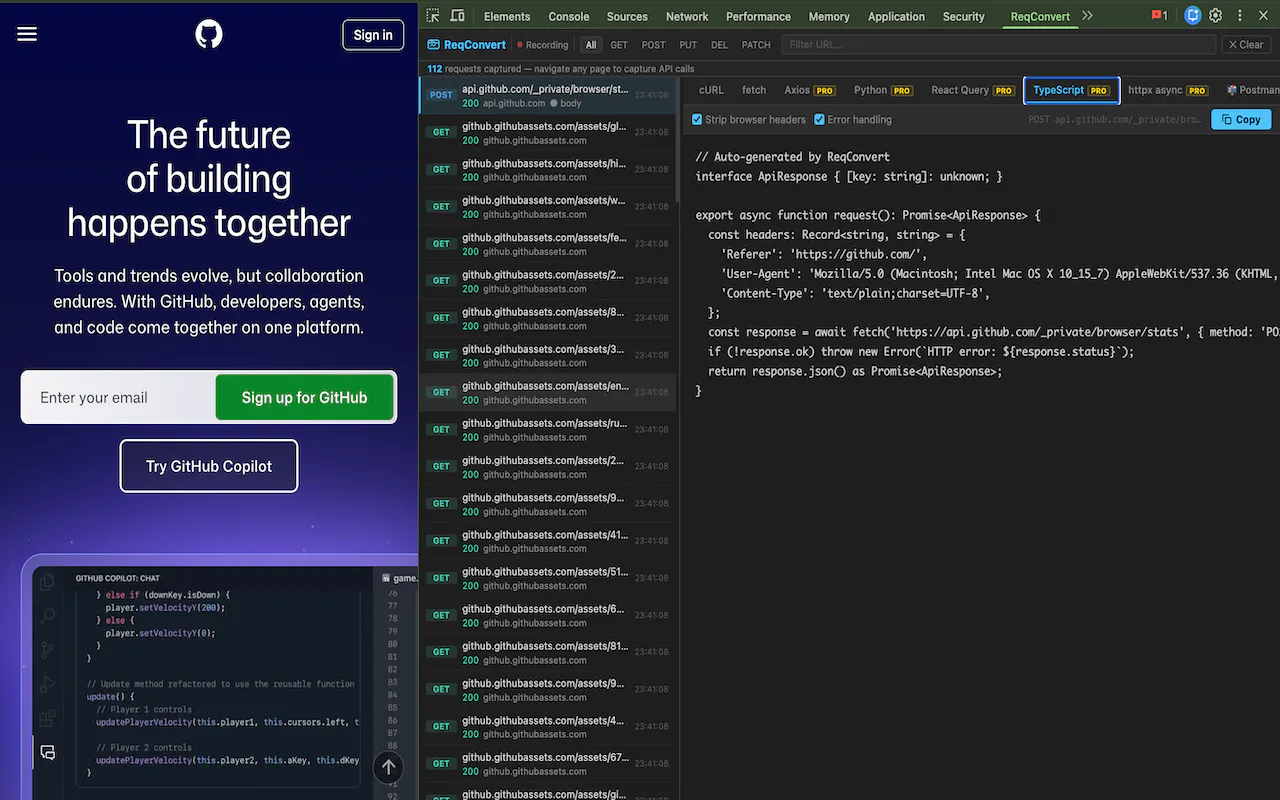Click the GitHub Octocat logo
This screenshot has height=800, width=1280.
pyautogui.click(x=209, y=34)
